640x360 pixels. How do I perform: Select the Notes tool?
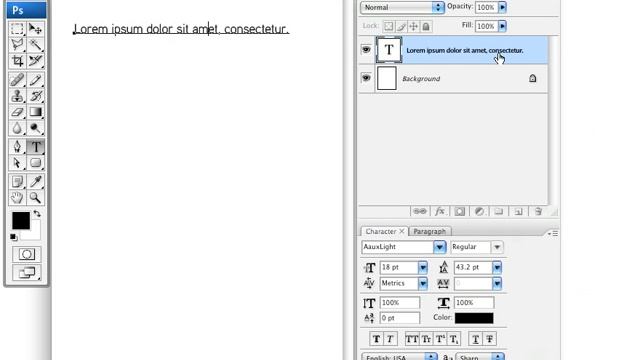pos(17,181)
